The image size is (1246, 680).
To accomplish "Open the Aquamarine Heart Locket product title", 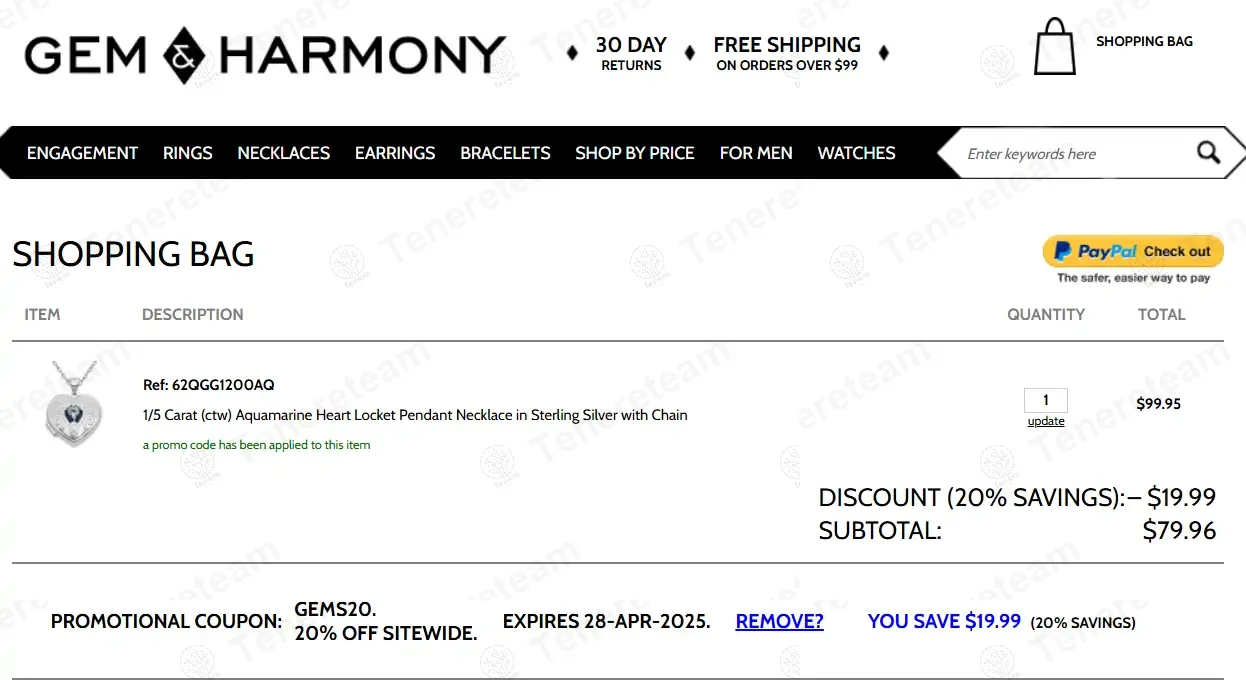I will pyautogui.click(x=415, y=415).
